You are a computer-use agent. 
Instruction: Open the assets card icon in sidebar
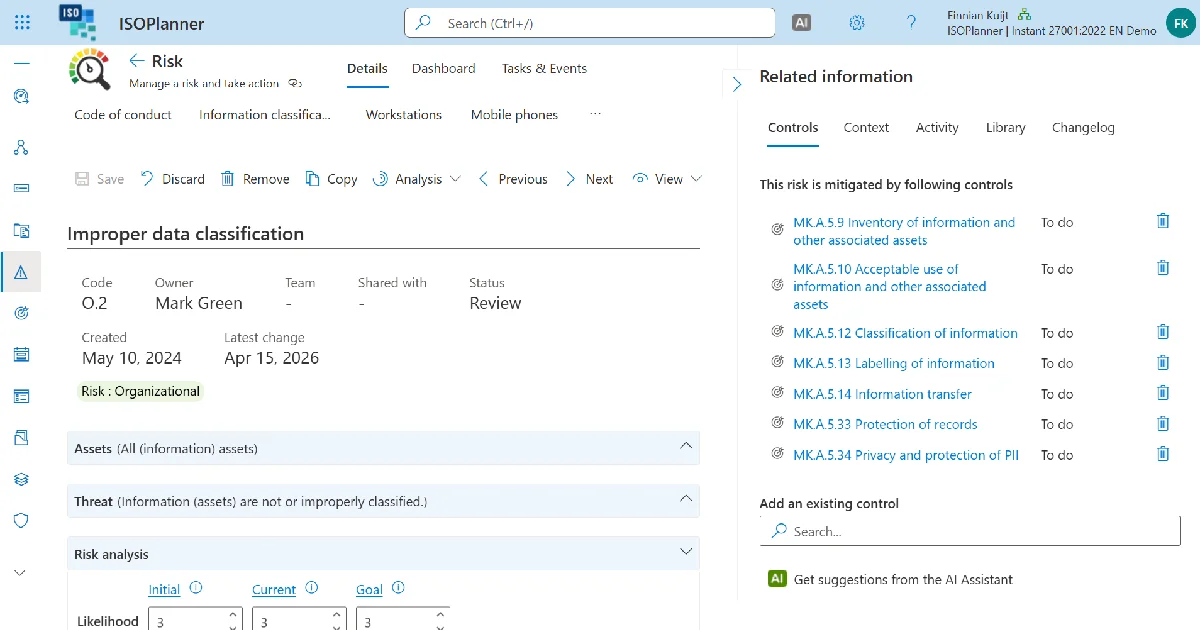22,187
